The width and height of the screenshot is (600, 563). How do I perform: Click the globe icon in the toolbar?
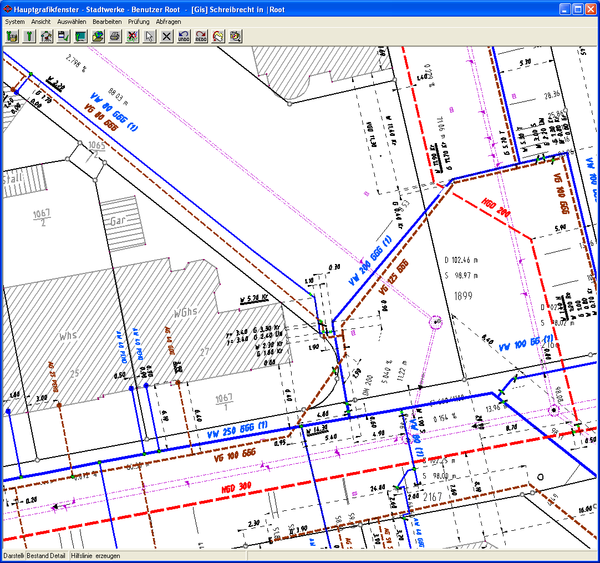[98, 37]
